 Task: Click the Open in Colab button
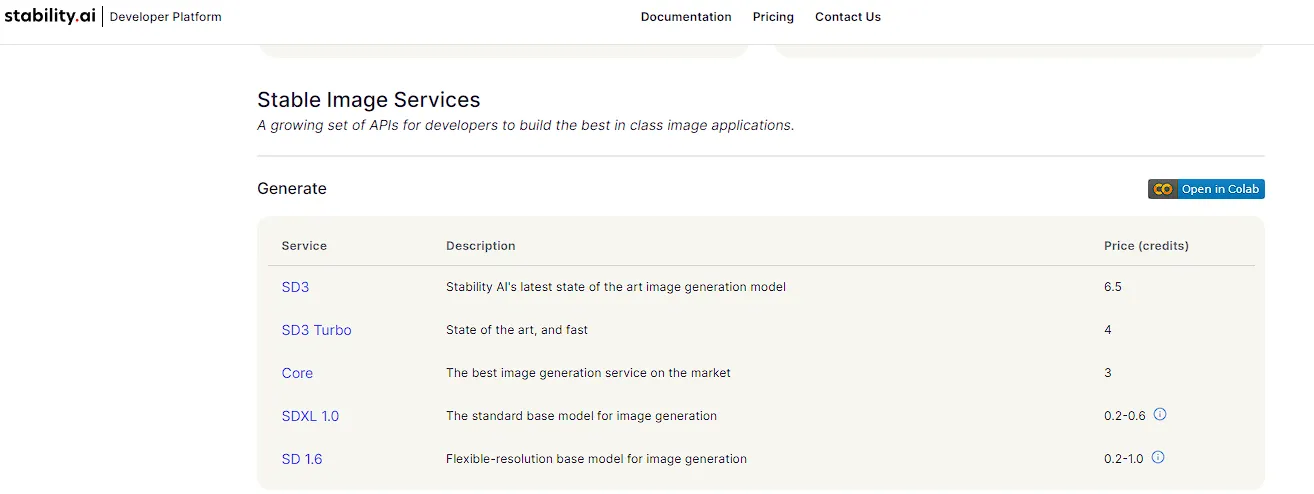pyautogui.click(x=1206, y=189)
